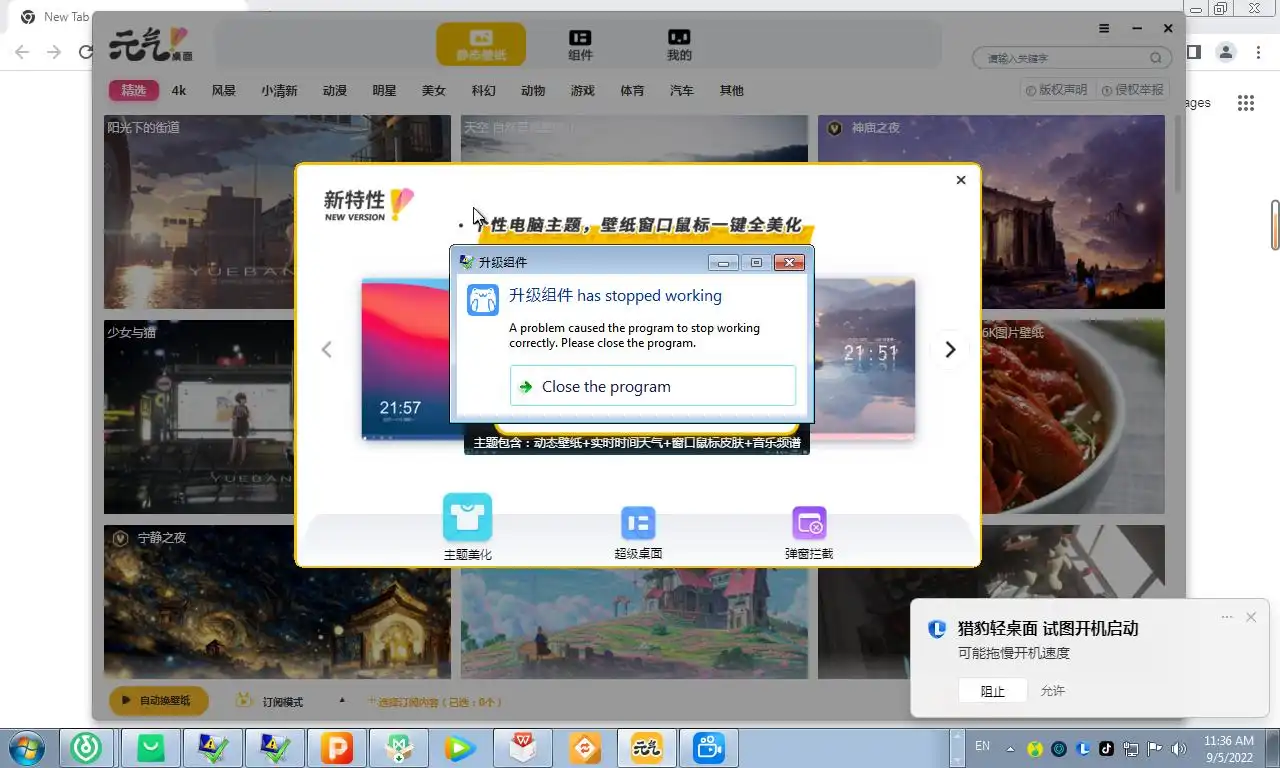This screenshot has height=768, width=1280.
Task: Click the TikTok tray icon
Action: (1106, 748)
